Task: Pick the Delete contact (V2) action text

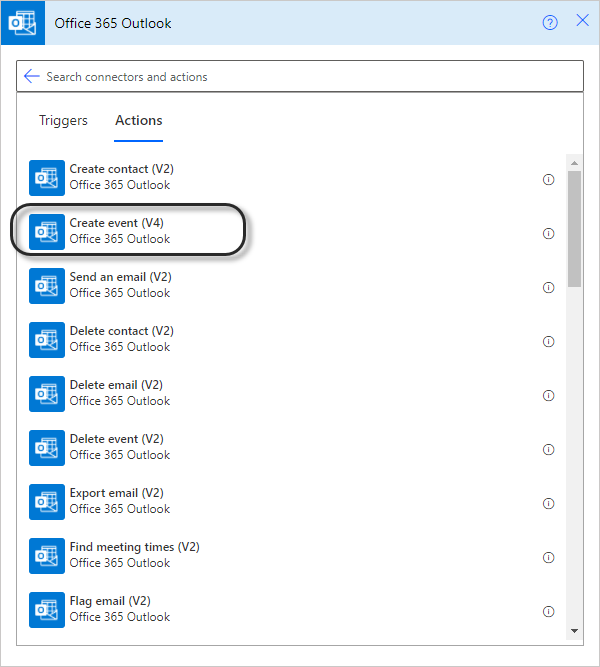Action: pyautogui.click(x=122, y=331)
